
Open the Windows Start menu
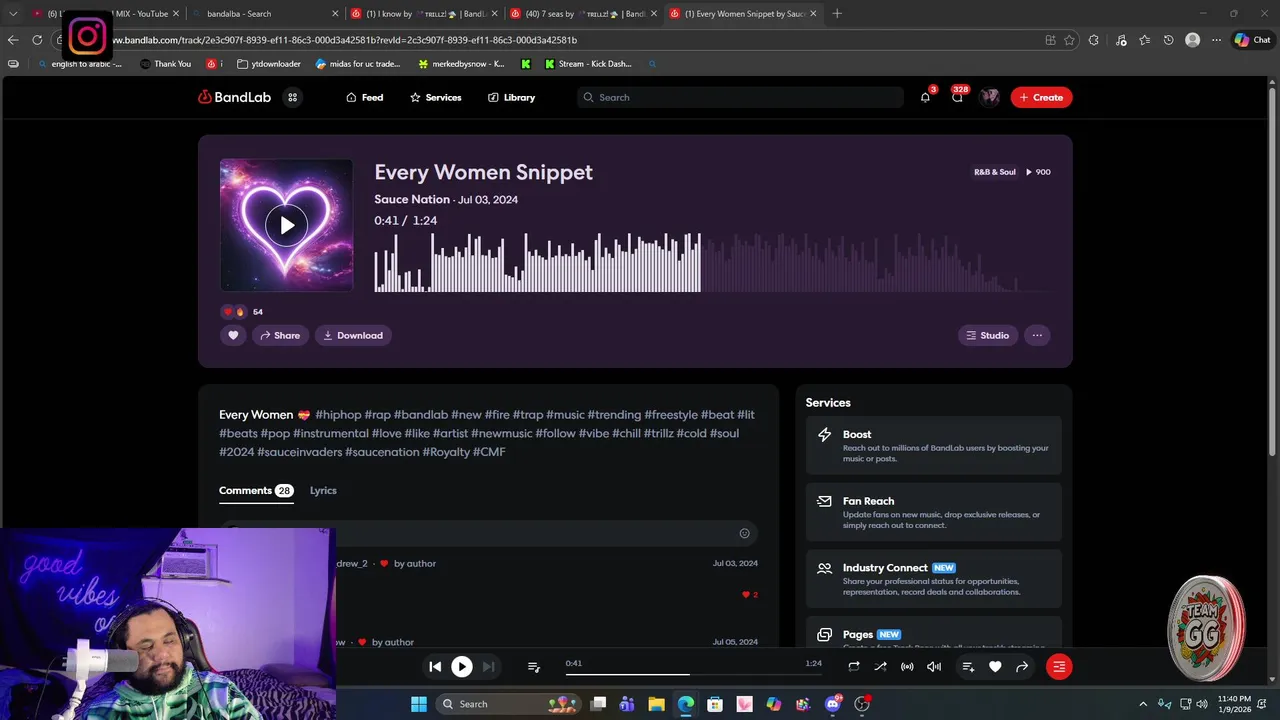click(419, 704)
